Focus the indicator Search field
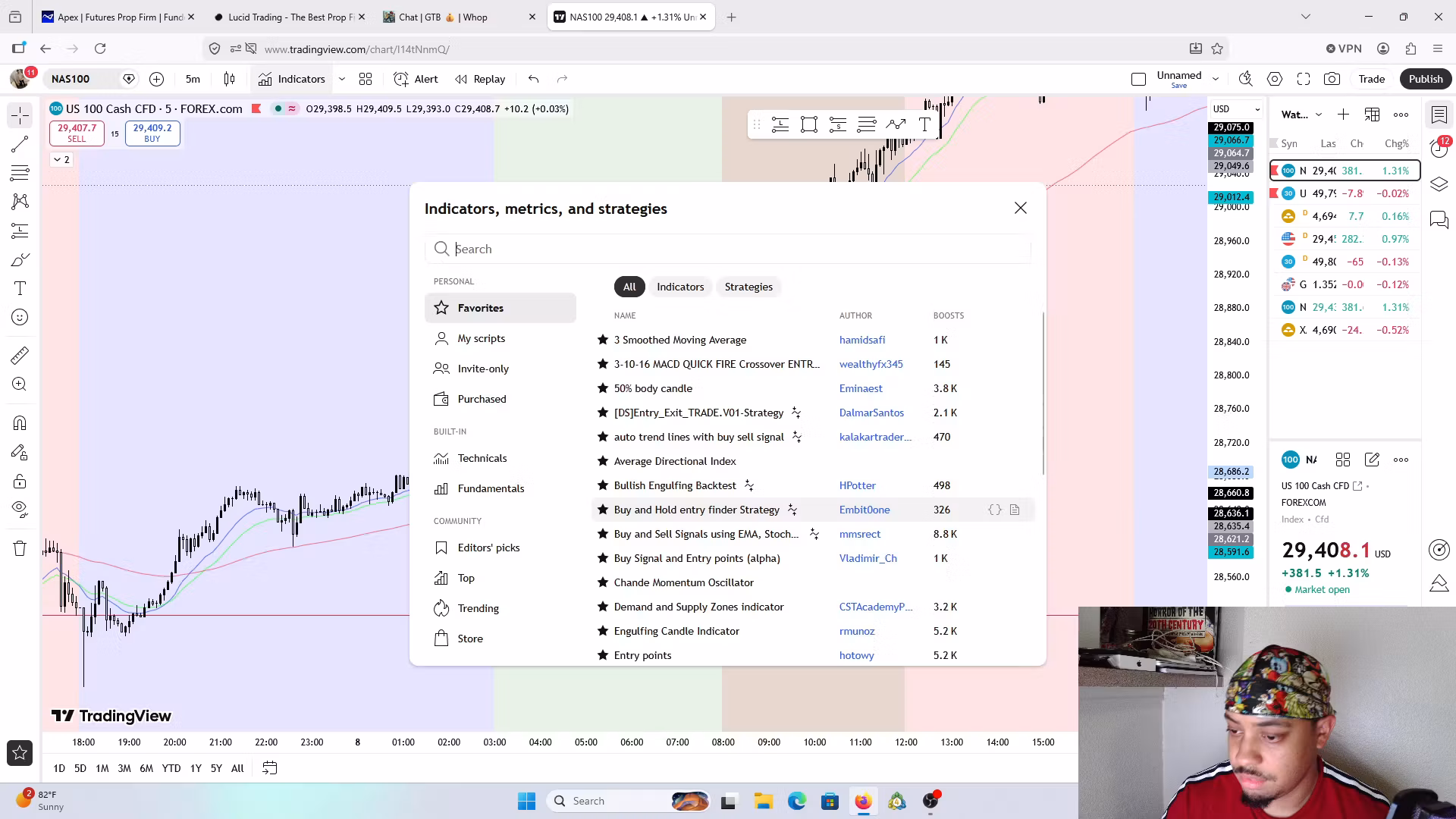This screenshot has height=819, width=1456. (728, 249)
